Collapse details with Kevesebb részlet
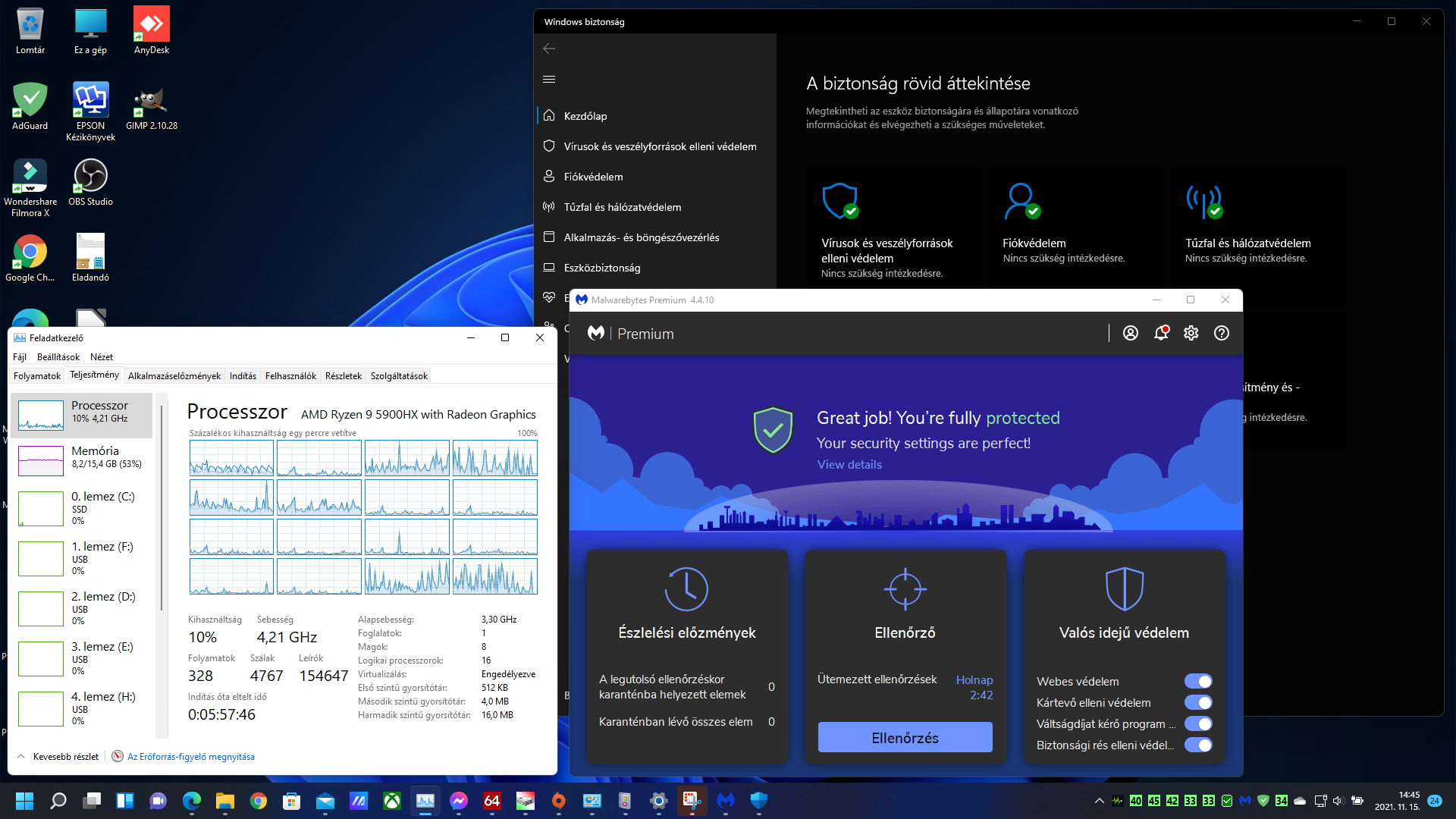This screenshot has width=1456, height=819. 58,757
